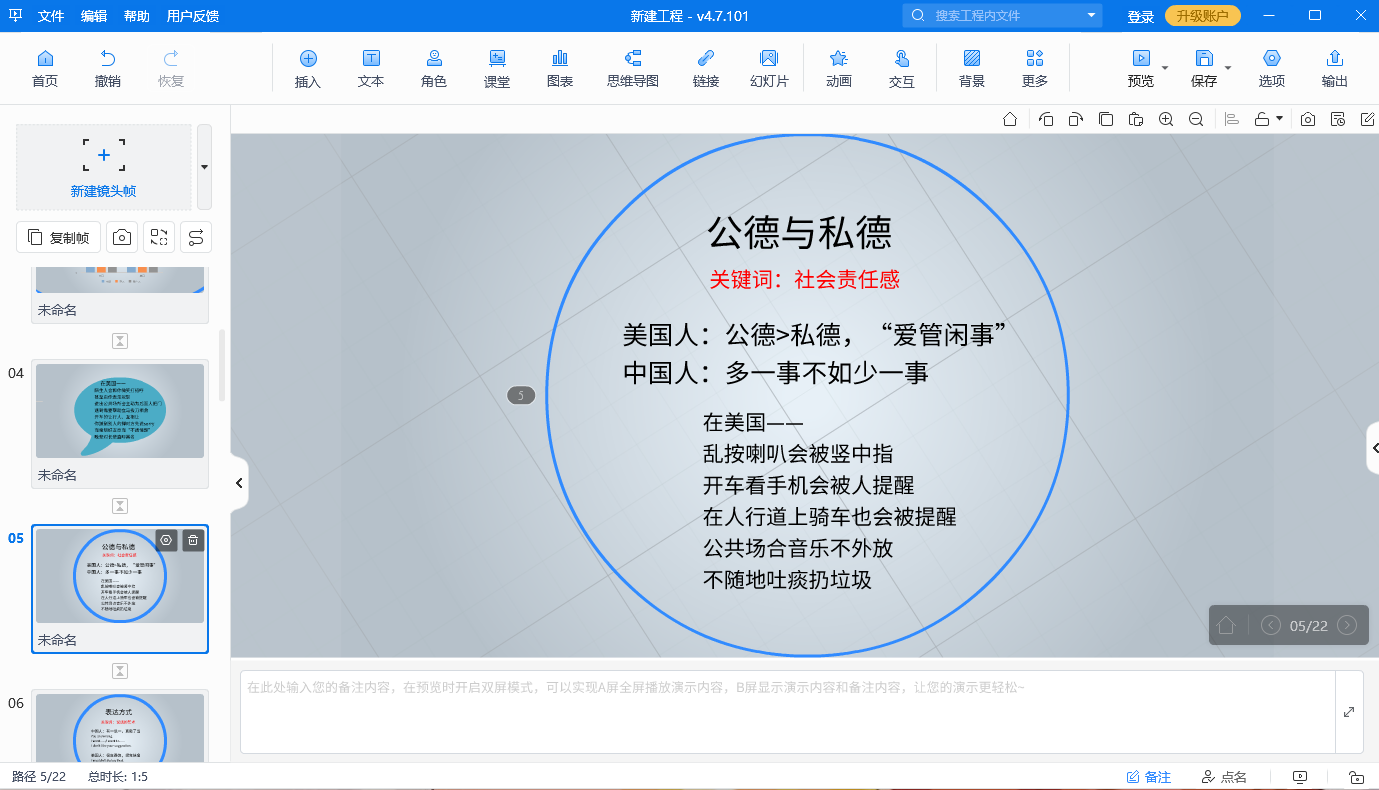Click the edit note icon in canvas toolbar
This screenshot has width=1379, height=790.
(x=1368, y=119)
